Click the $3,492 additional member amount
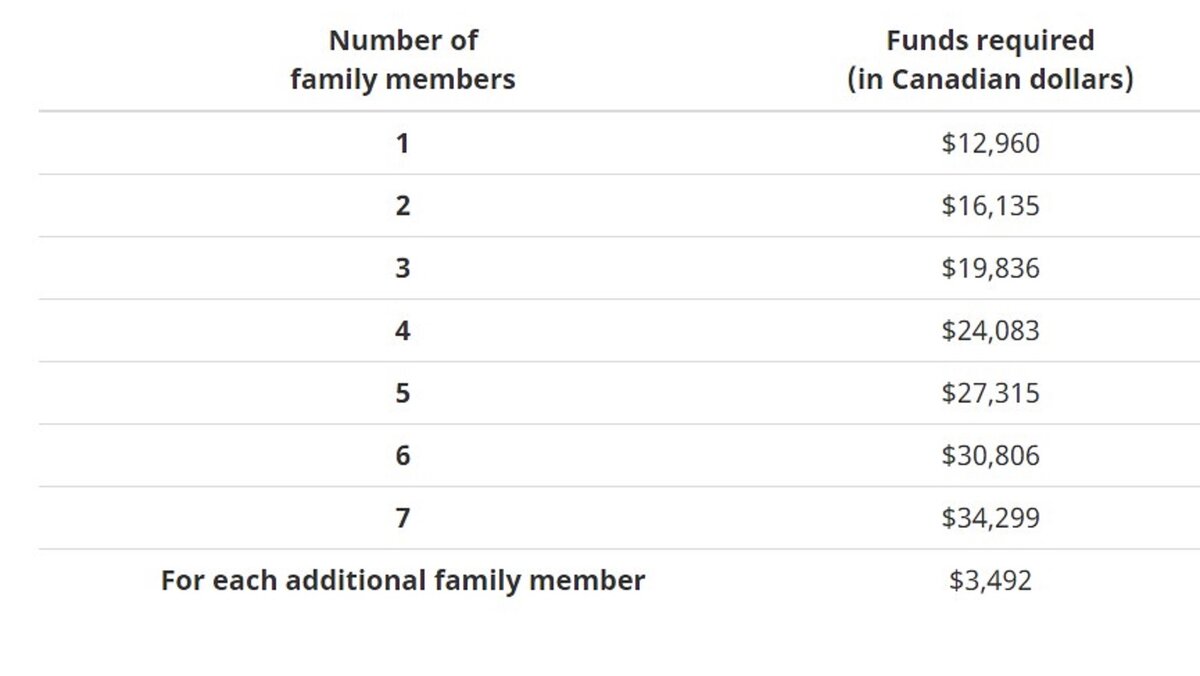 click(x=990, y=580)
